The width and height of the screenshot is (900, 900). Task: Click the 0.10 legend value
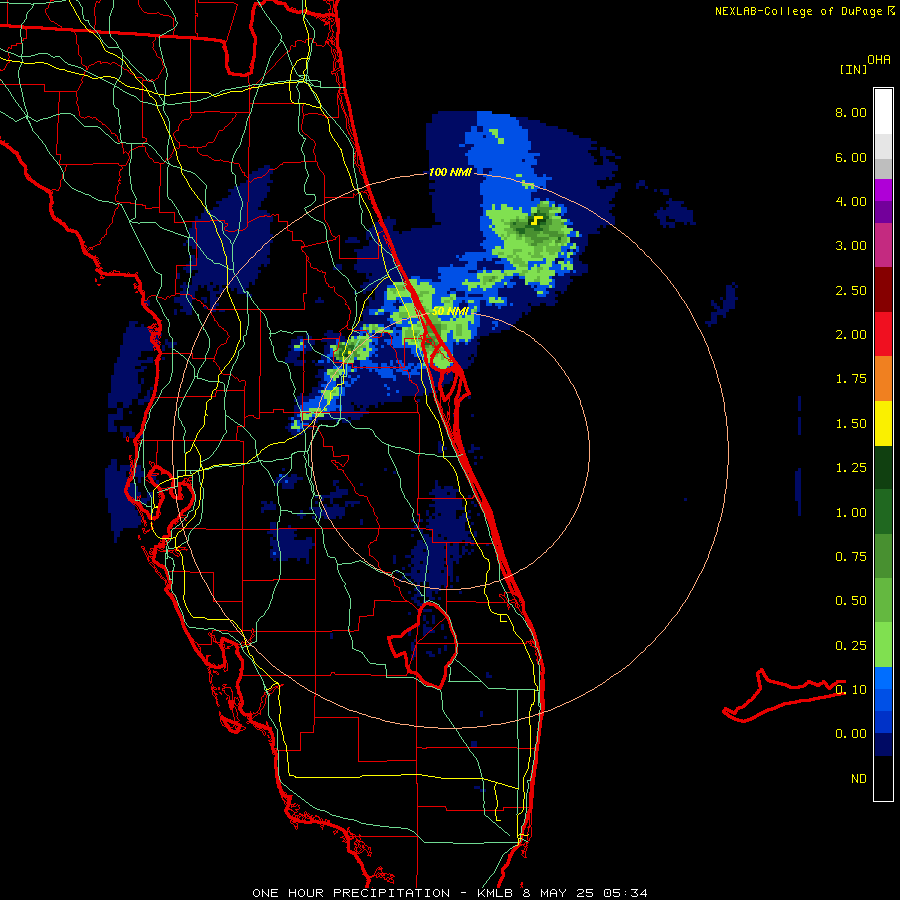pyautogui.click(x=851, y=690)
